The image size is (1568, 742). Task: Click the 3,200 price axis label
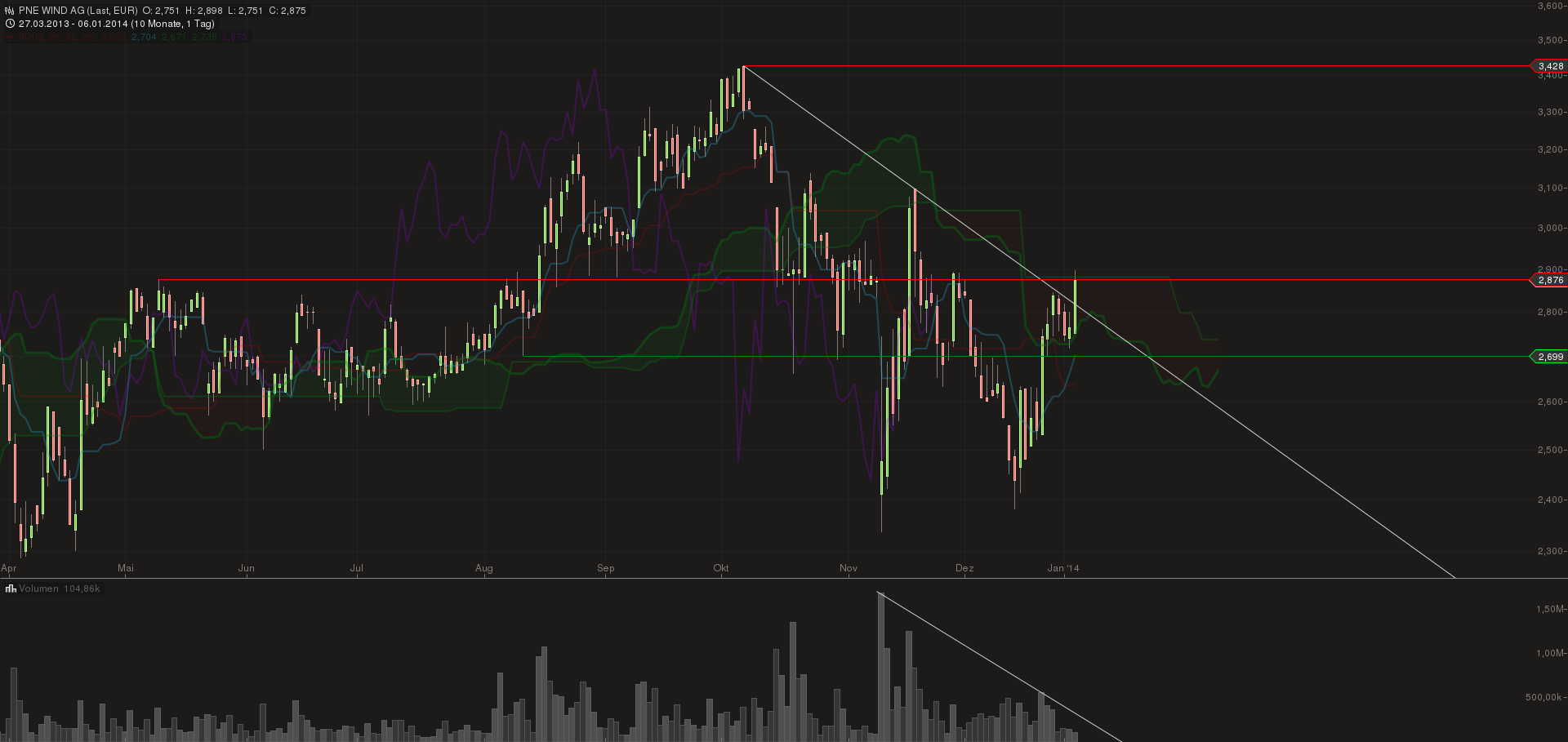1550,149
